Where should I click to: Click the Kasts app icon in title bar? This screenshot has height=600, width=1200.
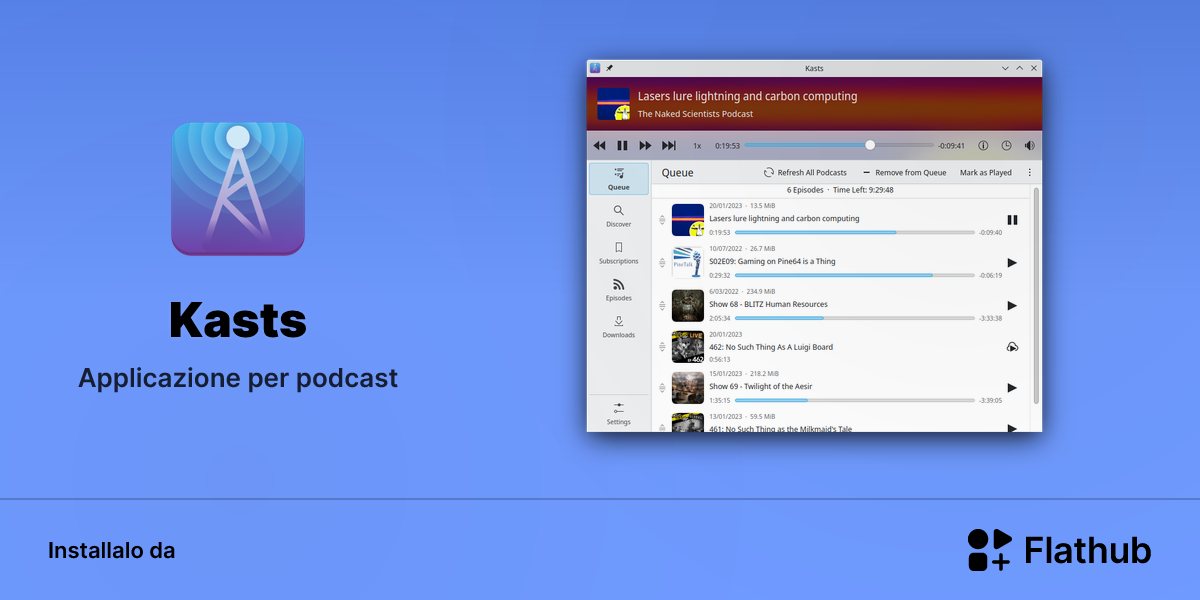[595, 68]
